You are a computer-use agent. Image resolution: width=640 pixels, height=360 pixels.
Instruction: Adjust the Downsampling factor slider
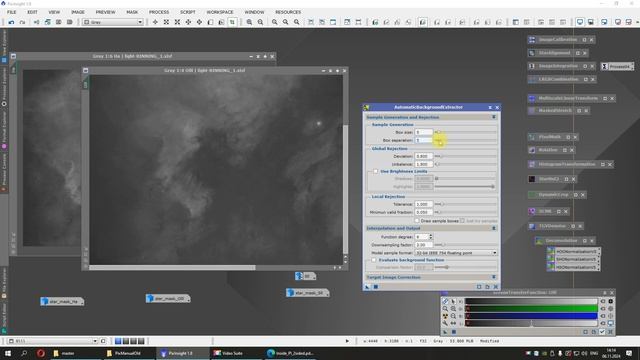pyautogui.click(x=466, y=244)
